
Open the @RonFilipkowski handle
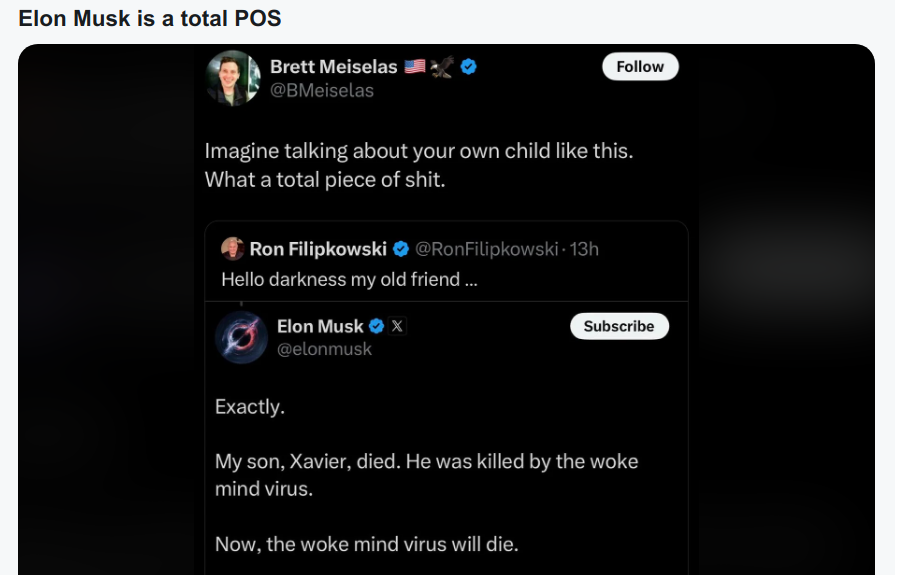tap(486, 249)
